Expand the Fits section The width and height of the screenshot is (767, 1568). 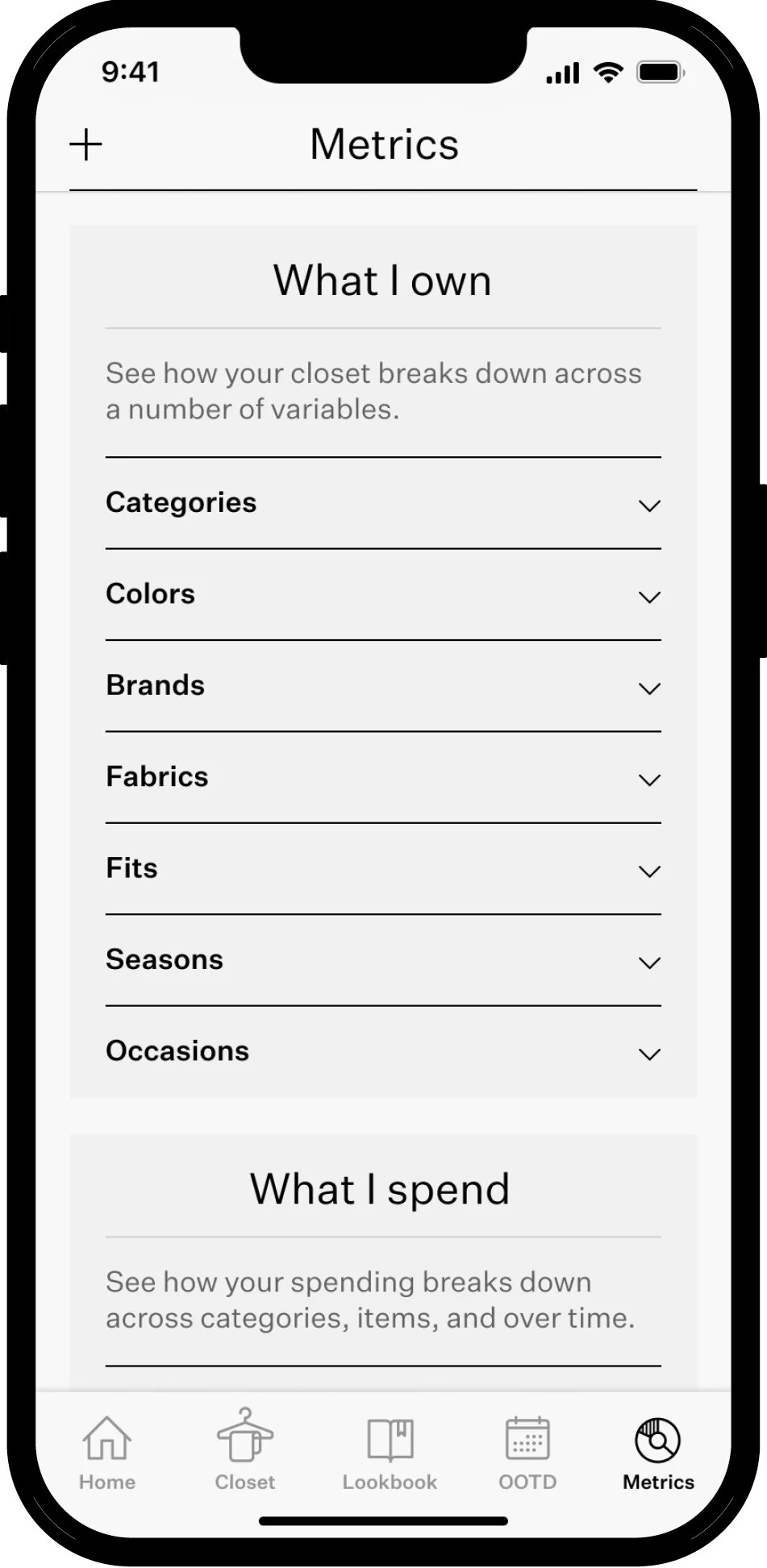pyautogui.click(x=383, y=869)
